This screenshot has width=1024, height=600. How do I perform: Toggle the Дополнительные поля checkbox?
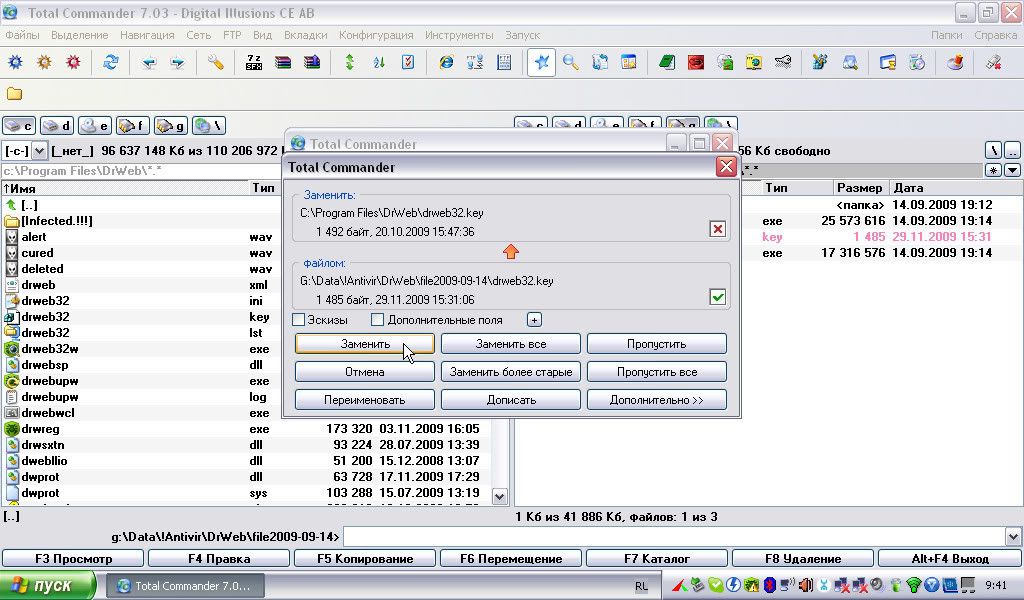point(377,320)
